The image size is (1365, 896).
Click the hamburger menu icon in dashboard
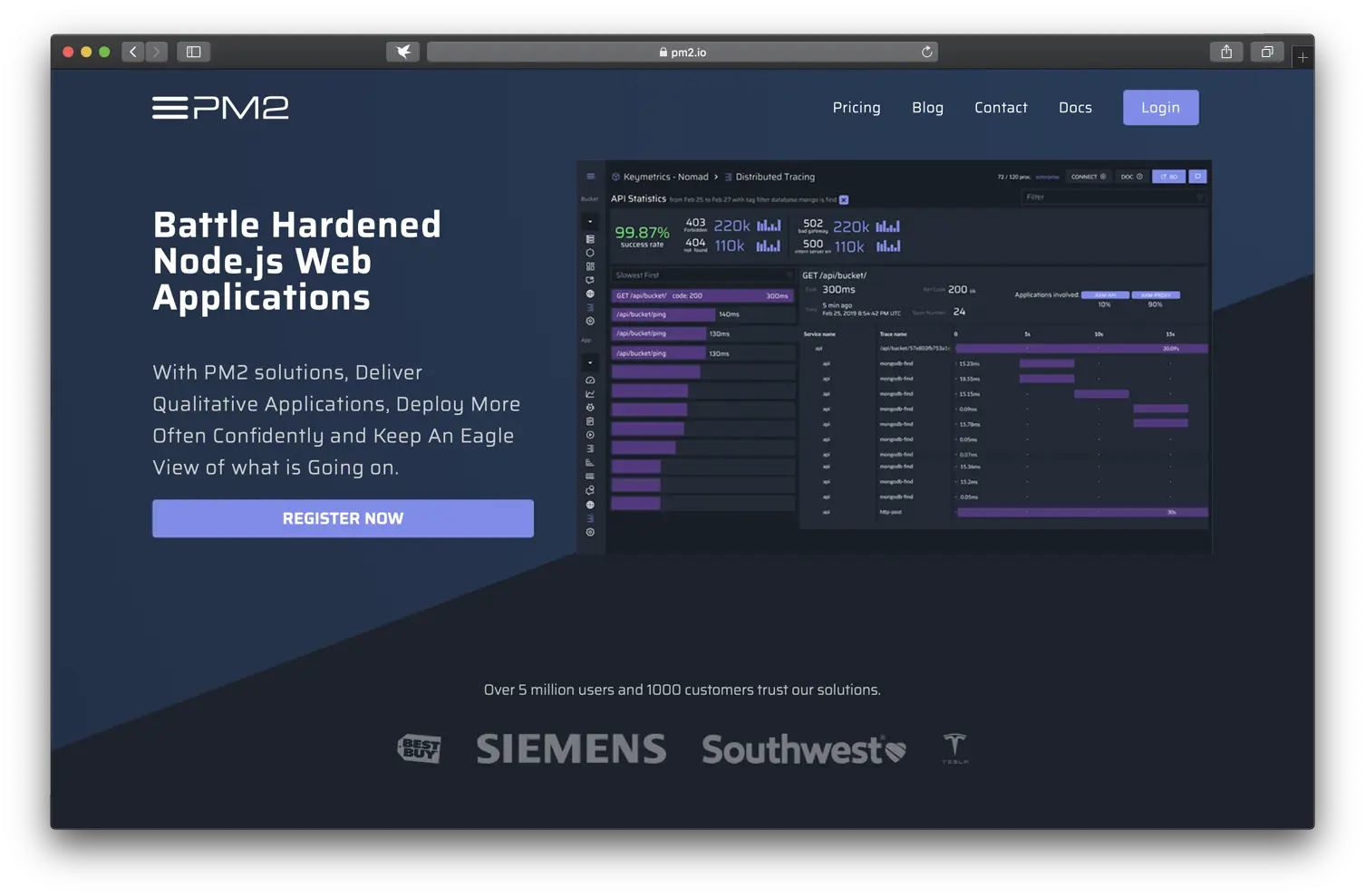[590, 177]
